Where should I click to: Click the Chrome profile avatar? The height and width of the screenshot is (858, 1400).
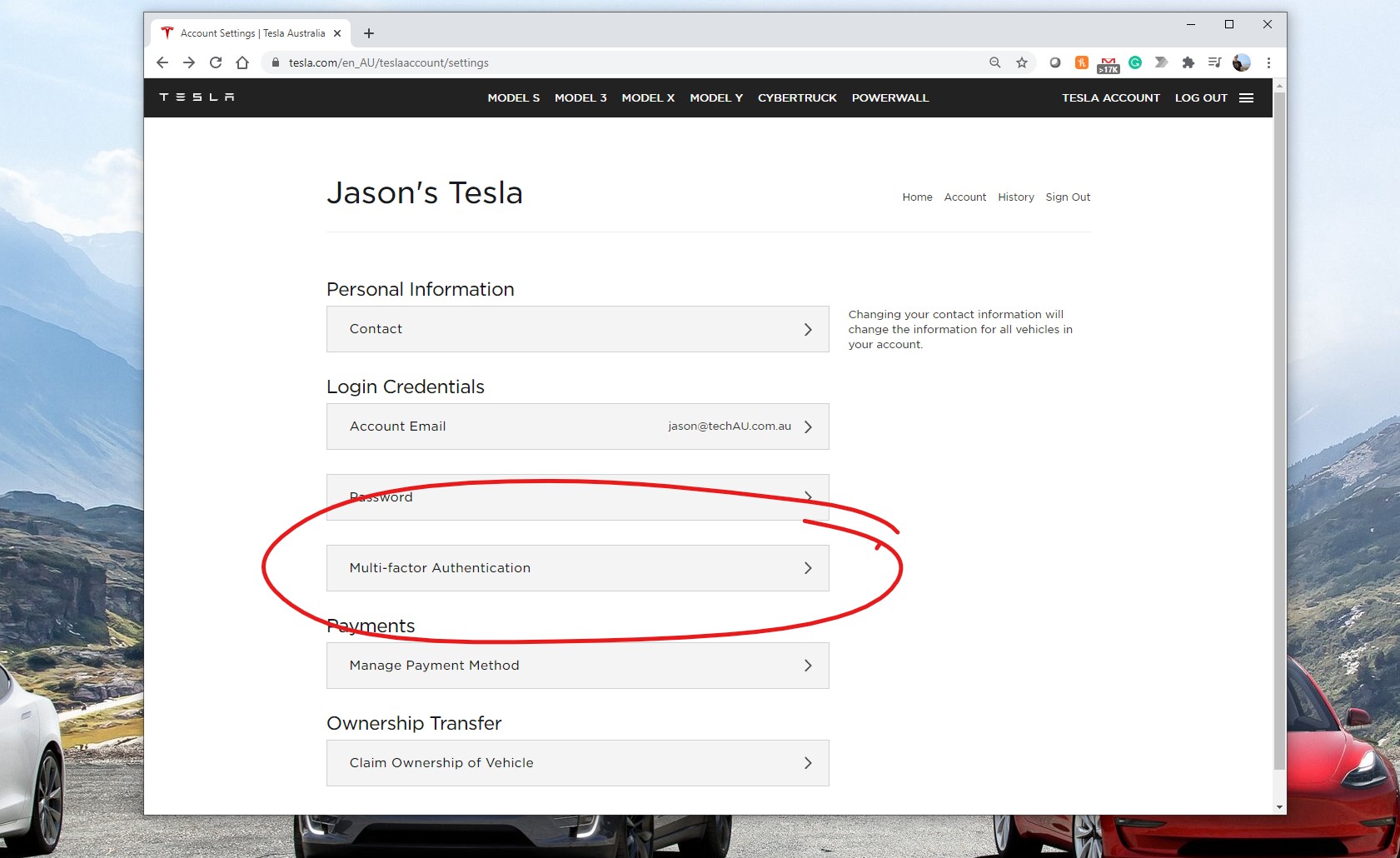point(1242,62)
